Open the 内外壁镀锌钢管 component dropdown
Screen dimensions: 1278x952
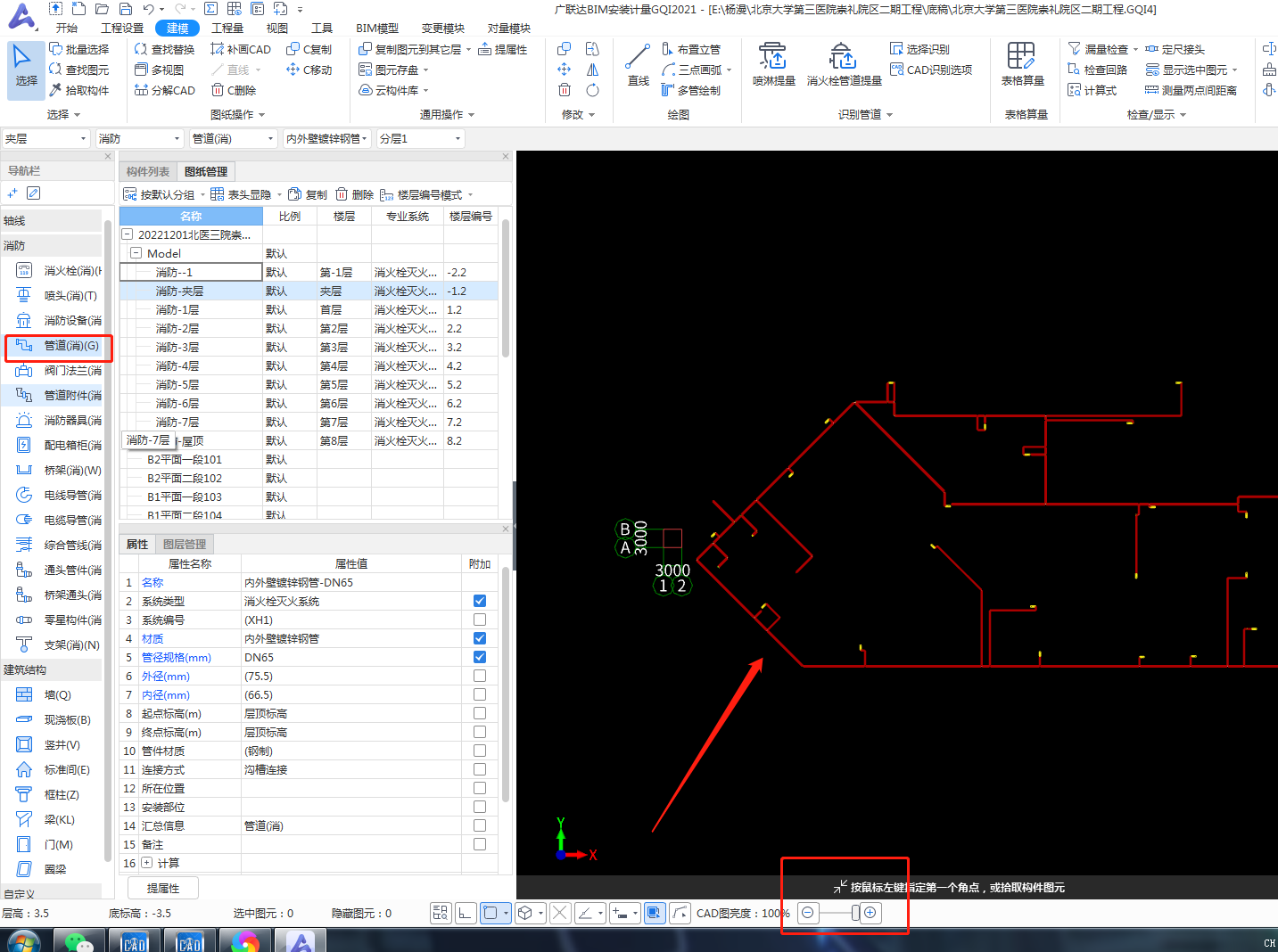[x=326, y=138]
